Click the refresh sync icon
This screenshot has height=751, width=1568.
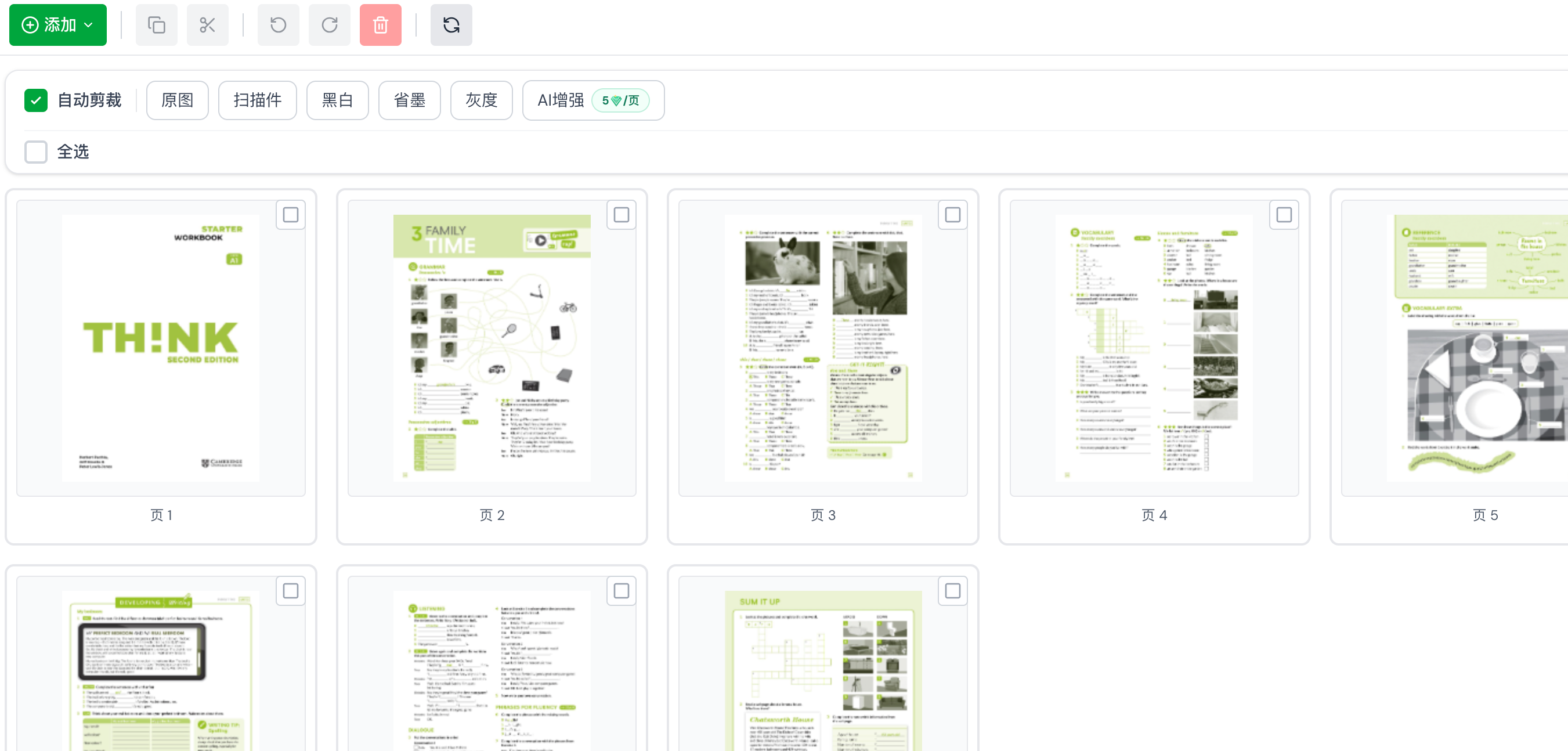point(451,25)
